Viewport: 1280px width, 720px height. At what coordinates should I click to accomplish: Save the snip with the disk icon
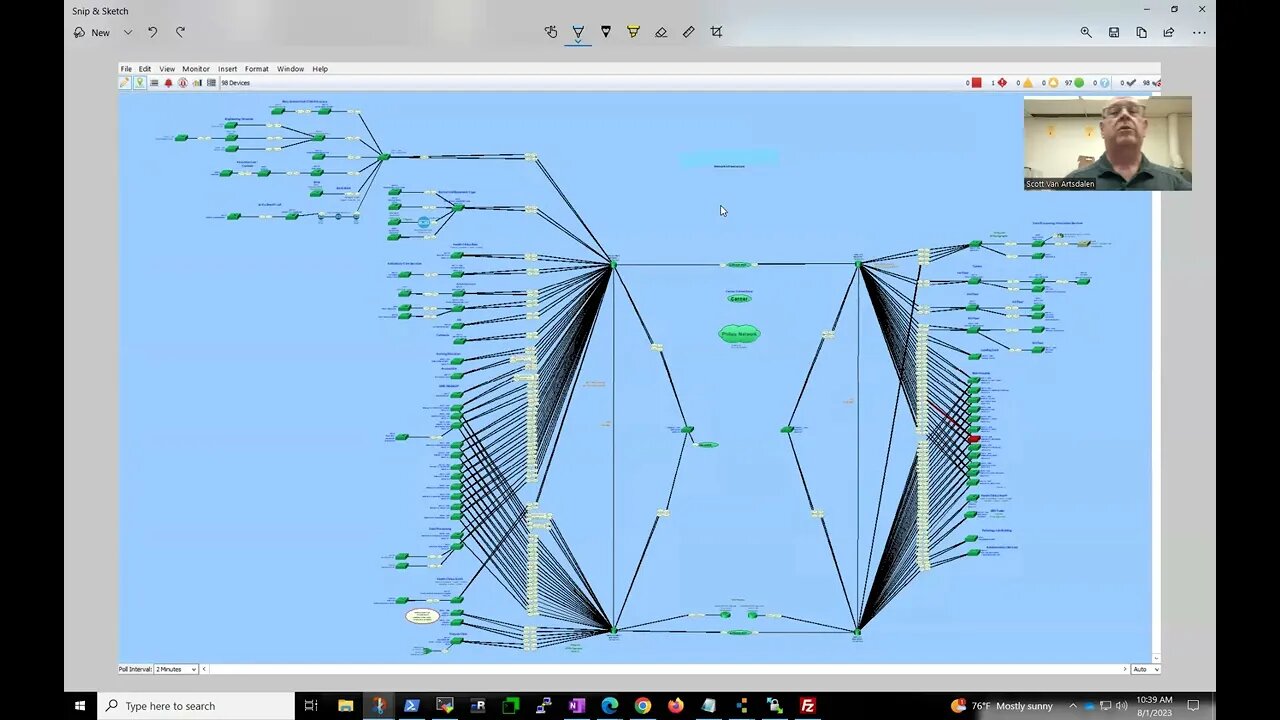click(1114, 32)
